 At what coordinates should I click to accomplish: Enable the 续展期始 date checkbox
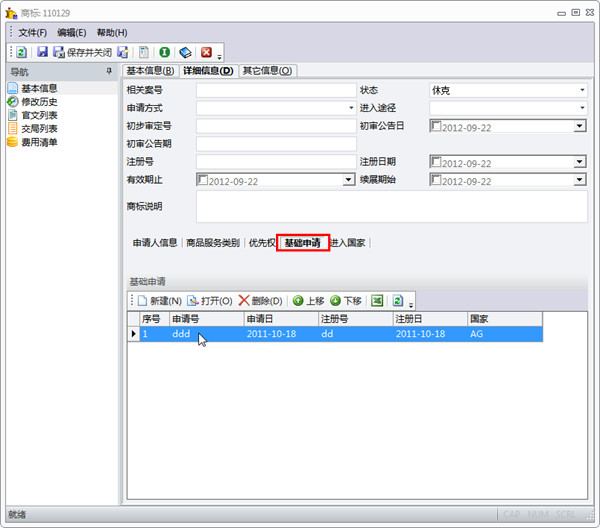(436, 179)
